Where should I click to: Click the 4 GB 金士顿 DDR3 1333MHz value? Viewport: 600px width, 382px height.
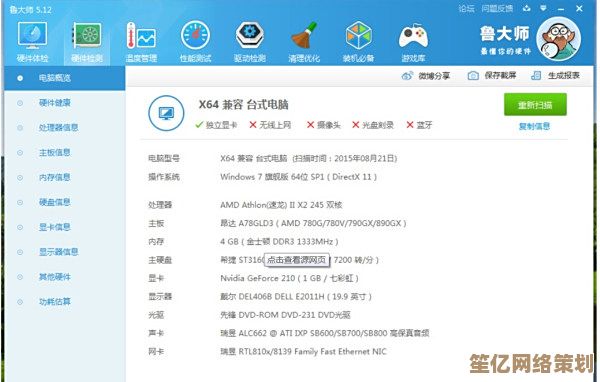[x=279, y=242]
